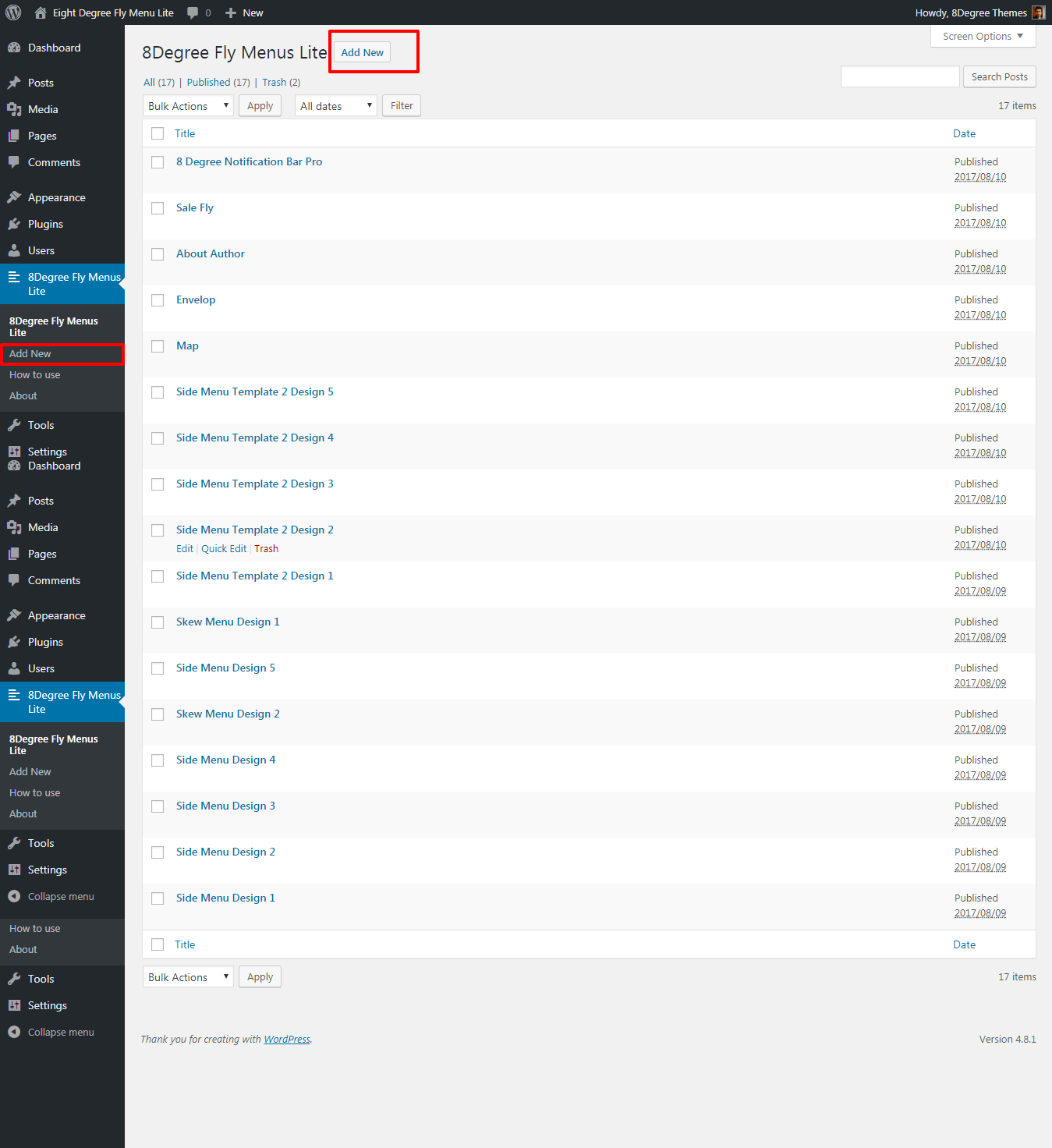Open the Map entry

[x=187, y=345]
